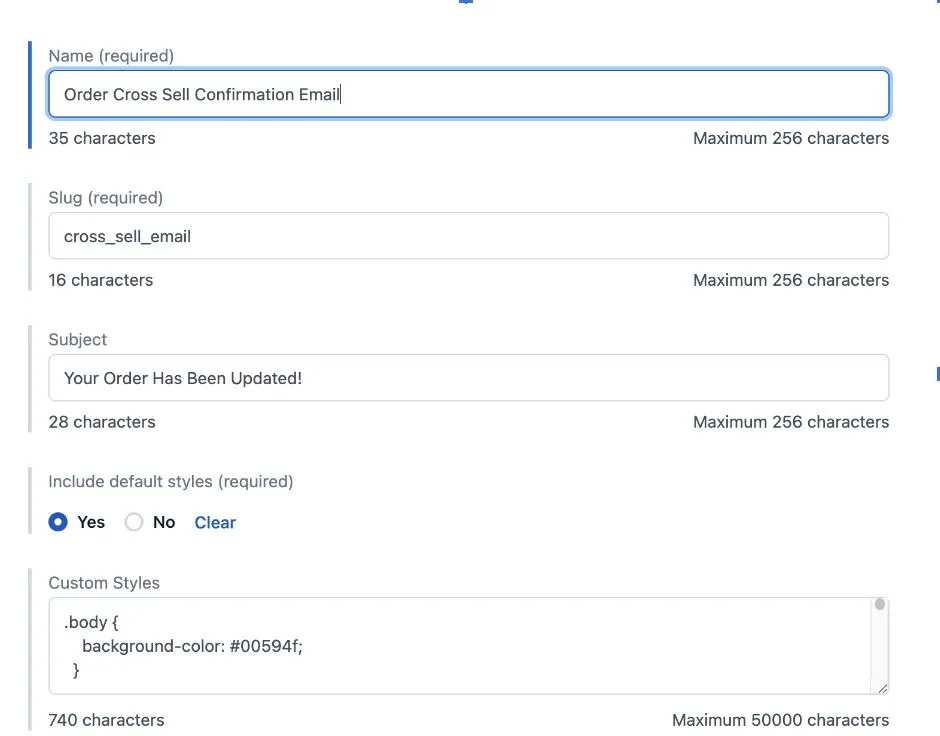Select No for Include default styles
Viewport: 940px width, 736px height.
134,522
